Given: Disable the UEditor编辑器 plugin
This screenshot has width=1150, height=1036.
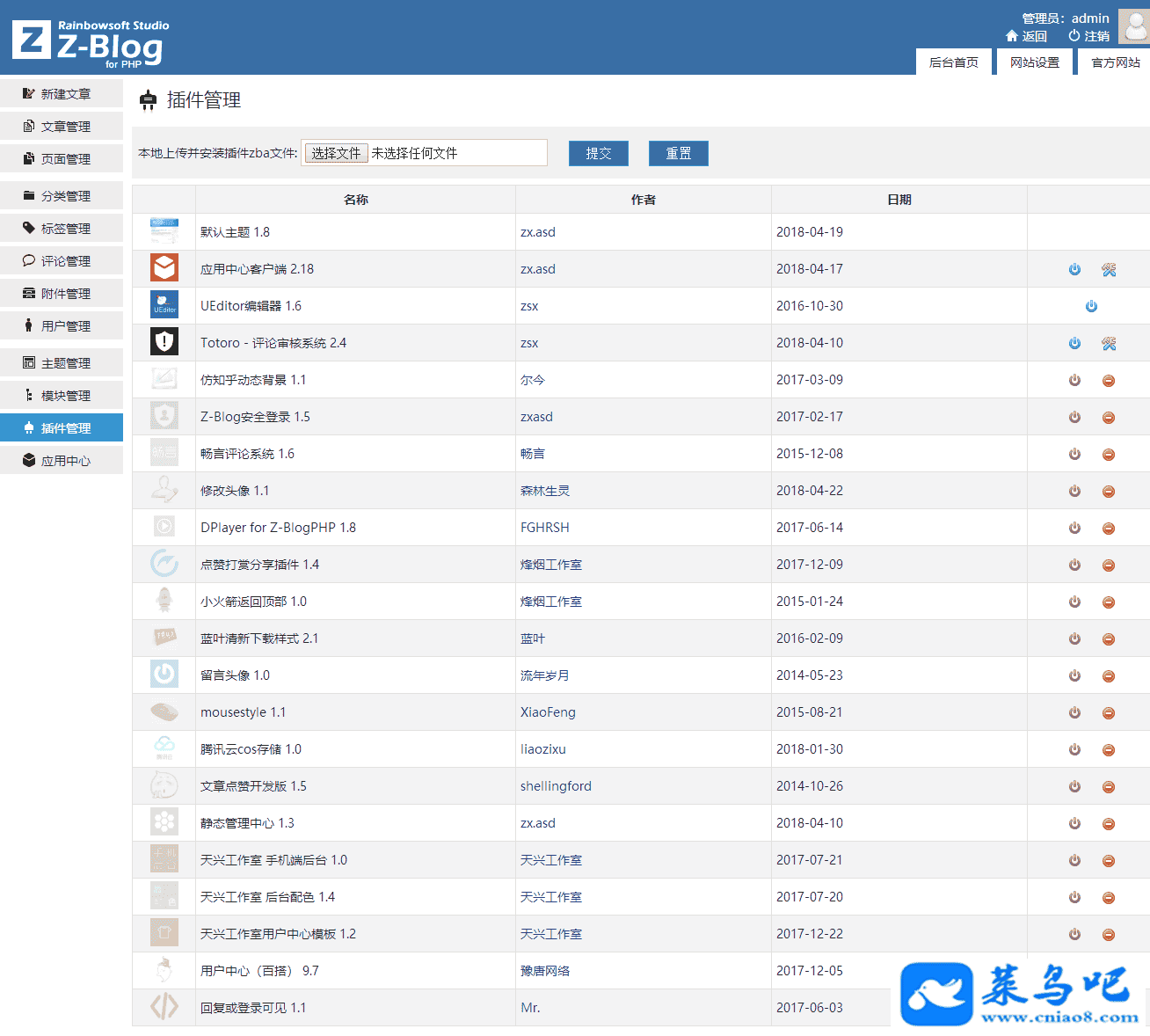Looking at the screenshot, I should coord(1091,307).
